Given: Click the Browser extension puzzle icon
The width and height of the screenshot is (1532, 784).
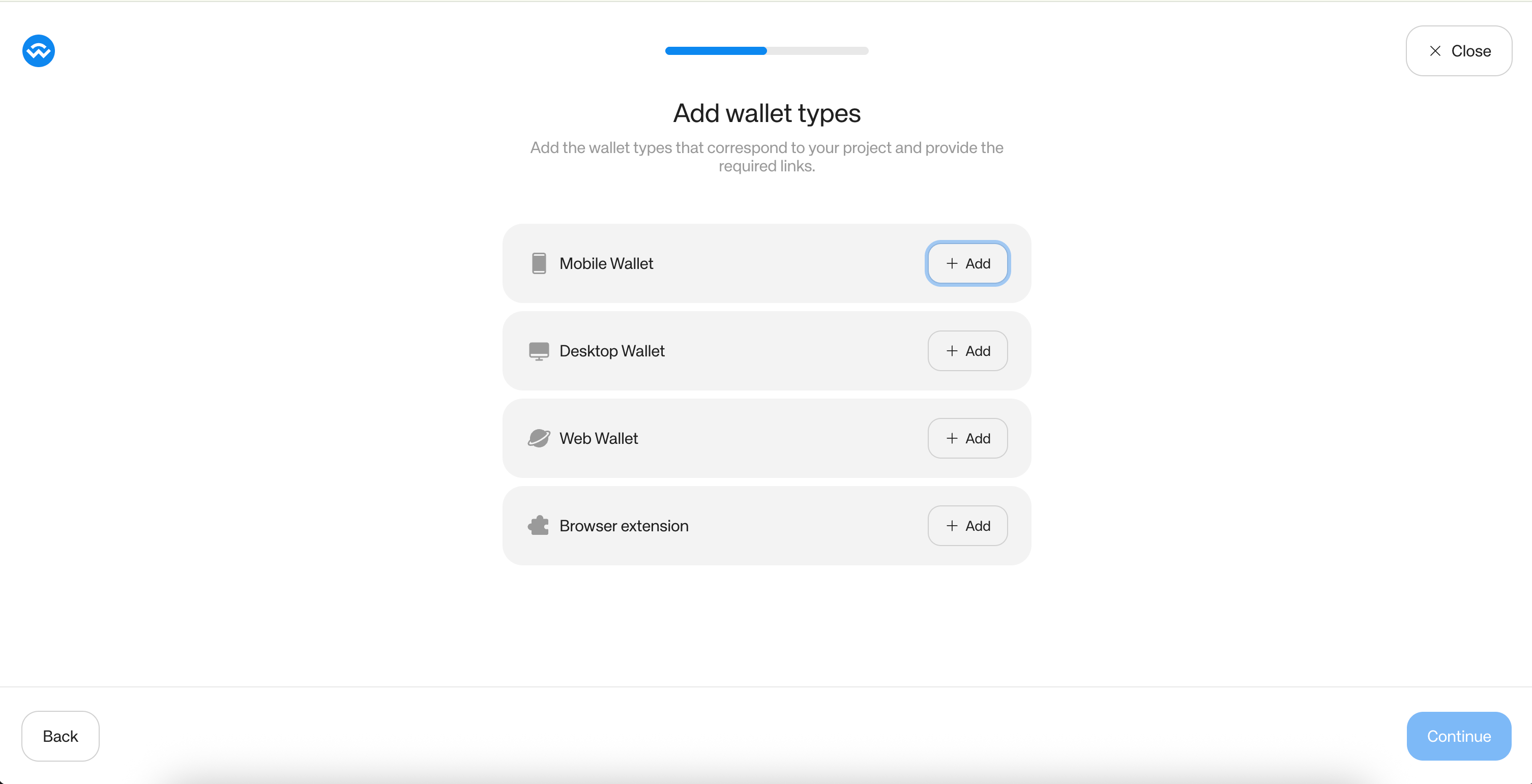Looking at the screenshot, I should (x=539, y=525).
